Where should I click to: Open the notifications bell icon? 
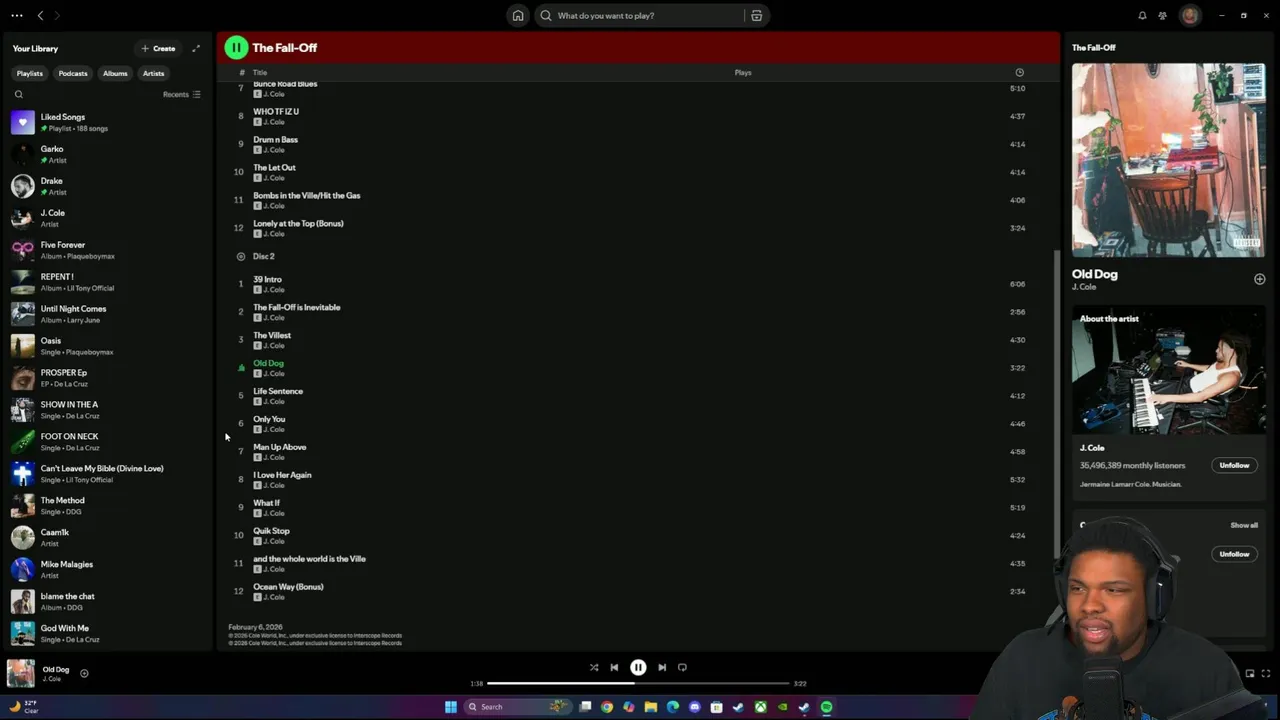pyautogui.click(x=1142, y=15)
